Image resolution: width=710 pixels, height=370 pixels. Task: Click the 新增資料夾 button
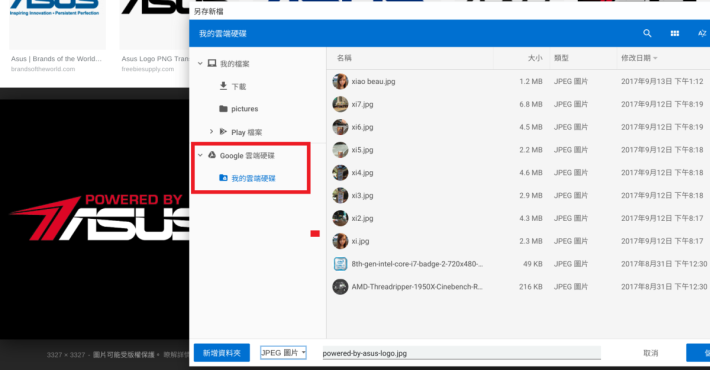(221, 353)
